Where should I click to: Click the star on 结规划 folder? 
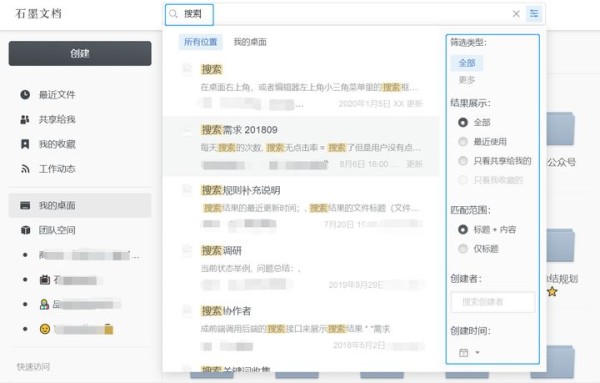click(x=552, y=292)
